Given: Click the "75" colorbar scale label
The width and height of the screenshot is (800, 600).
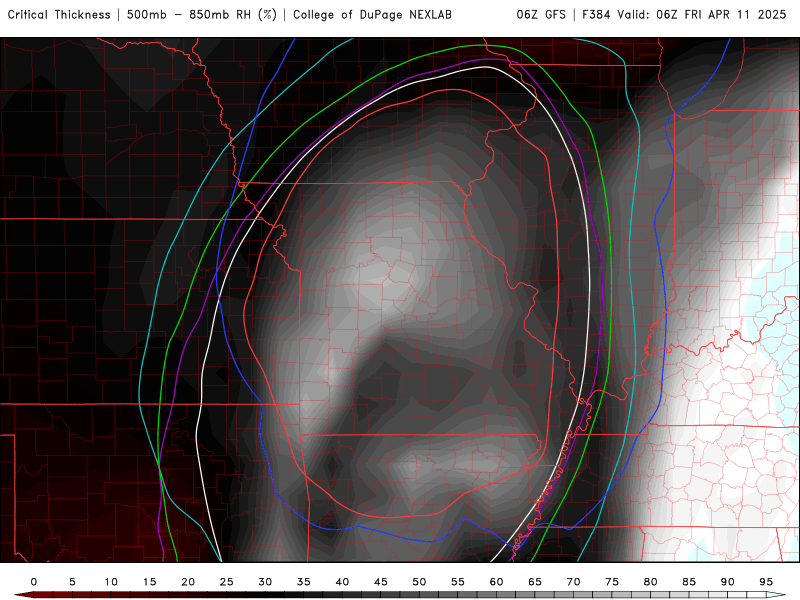Looking at the screenshot, I should (612, 582).
